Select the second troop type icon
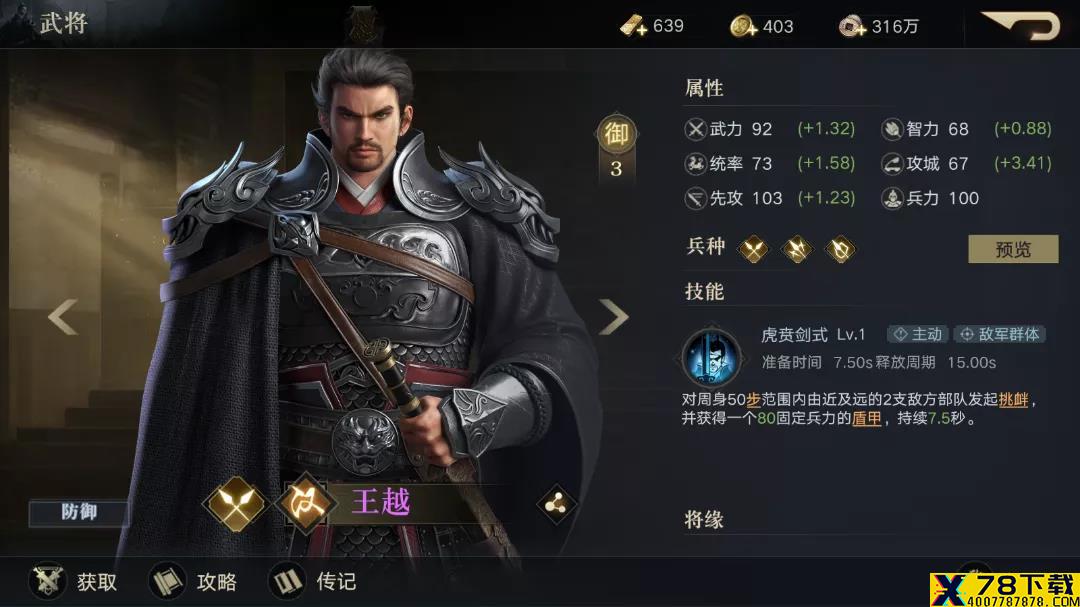The height and width of the screenshot is (607, 1080). [797, 249]
